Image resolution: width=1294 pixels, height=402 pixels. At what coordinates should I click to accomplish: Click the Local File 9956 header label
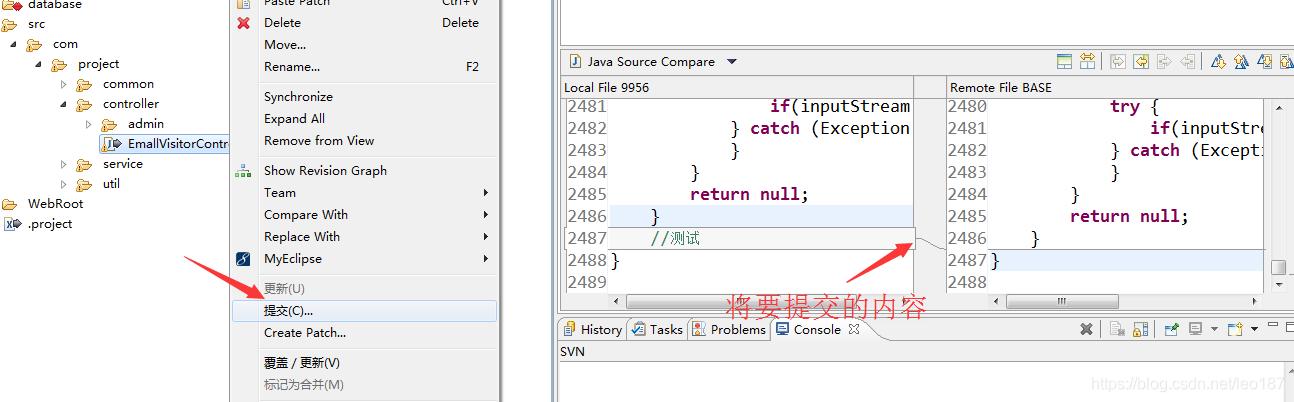coord(606,88)
